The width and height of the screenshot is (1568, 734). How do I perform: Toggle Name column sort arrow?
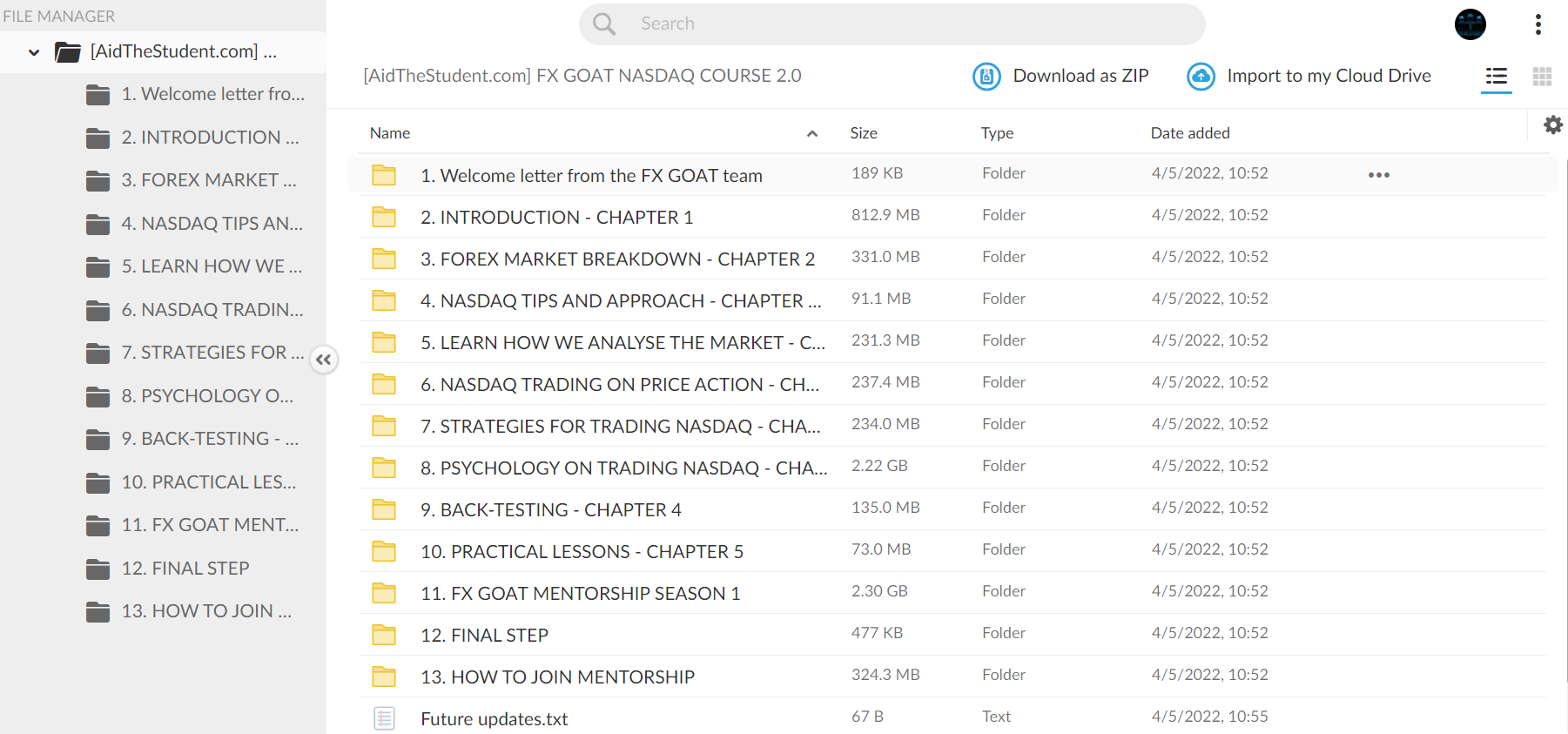811,133
